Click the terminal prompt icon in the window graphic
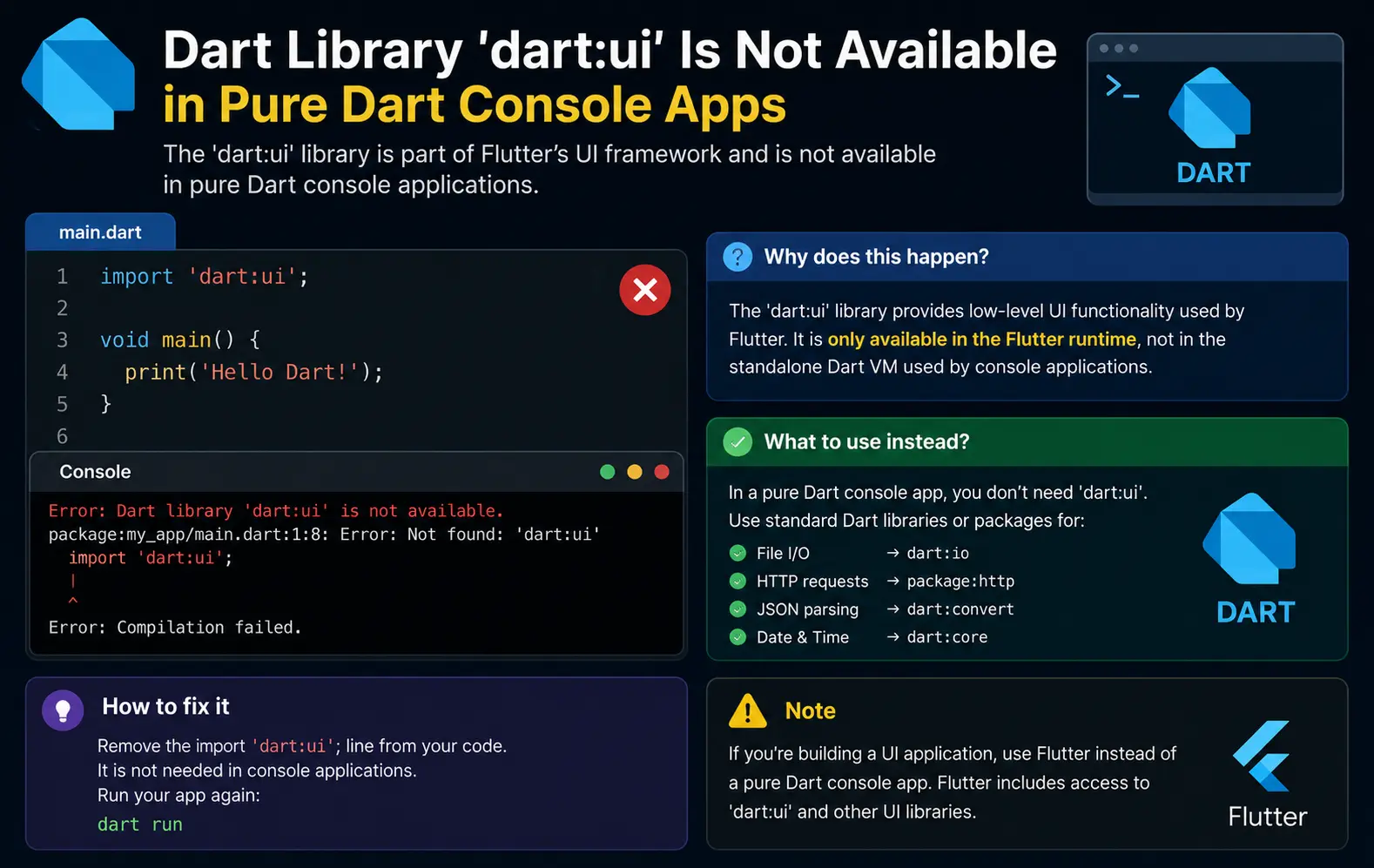The width and height of the screenshot is (1374, 868). pyautogui.click(x=1121, y=86)
